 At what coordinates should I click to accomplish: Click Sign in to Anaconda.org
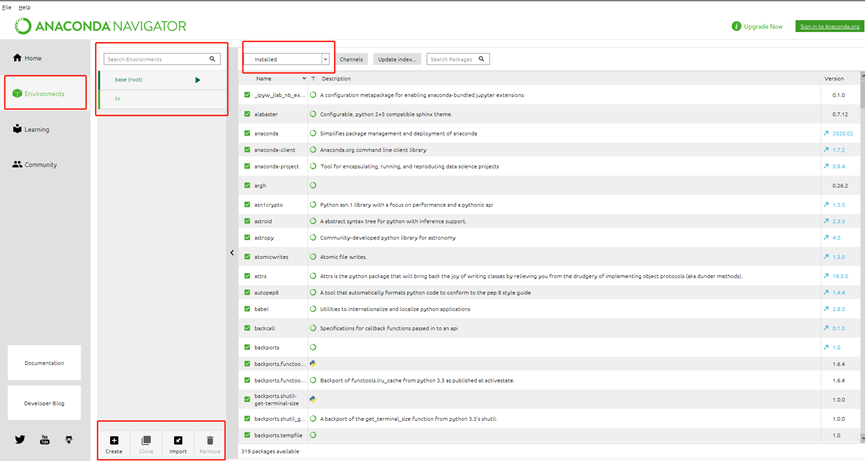click(x=829, y=26)
